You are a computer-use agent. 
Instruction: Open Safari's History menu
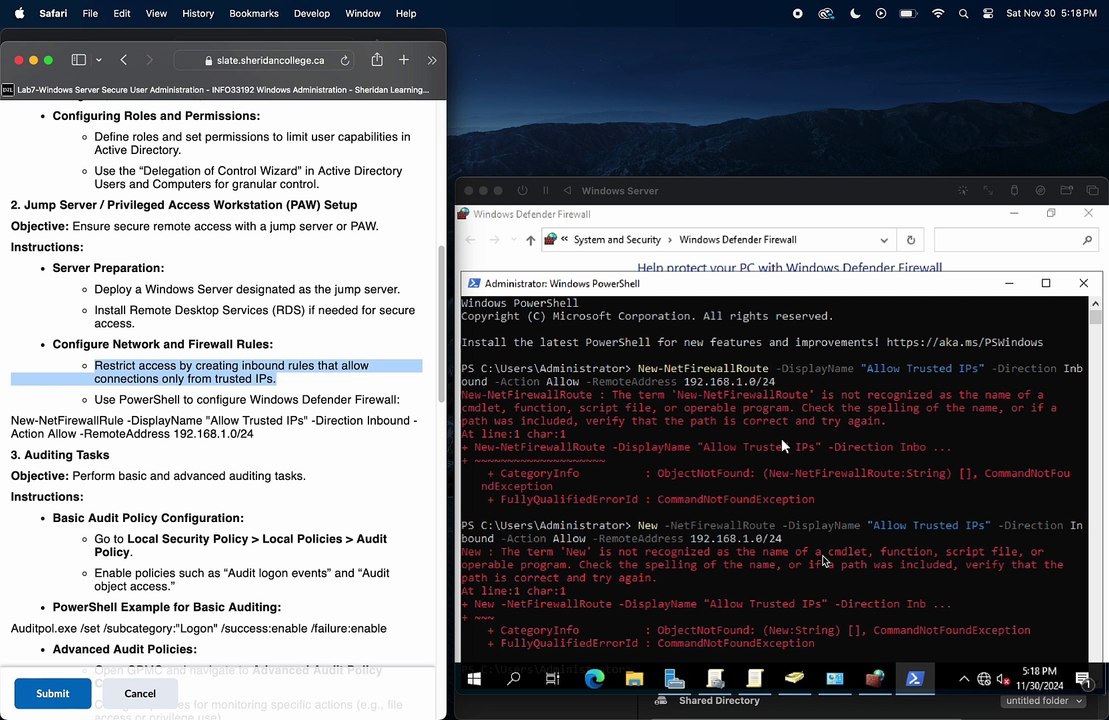pos(198,13)
